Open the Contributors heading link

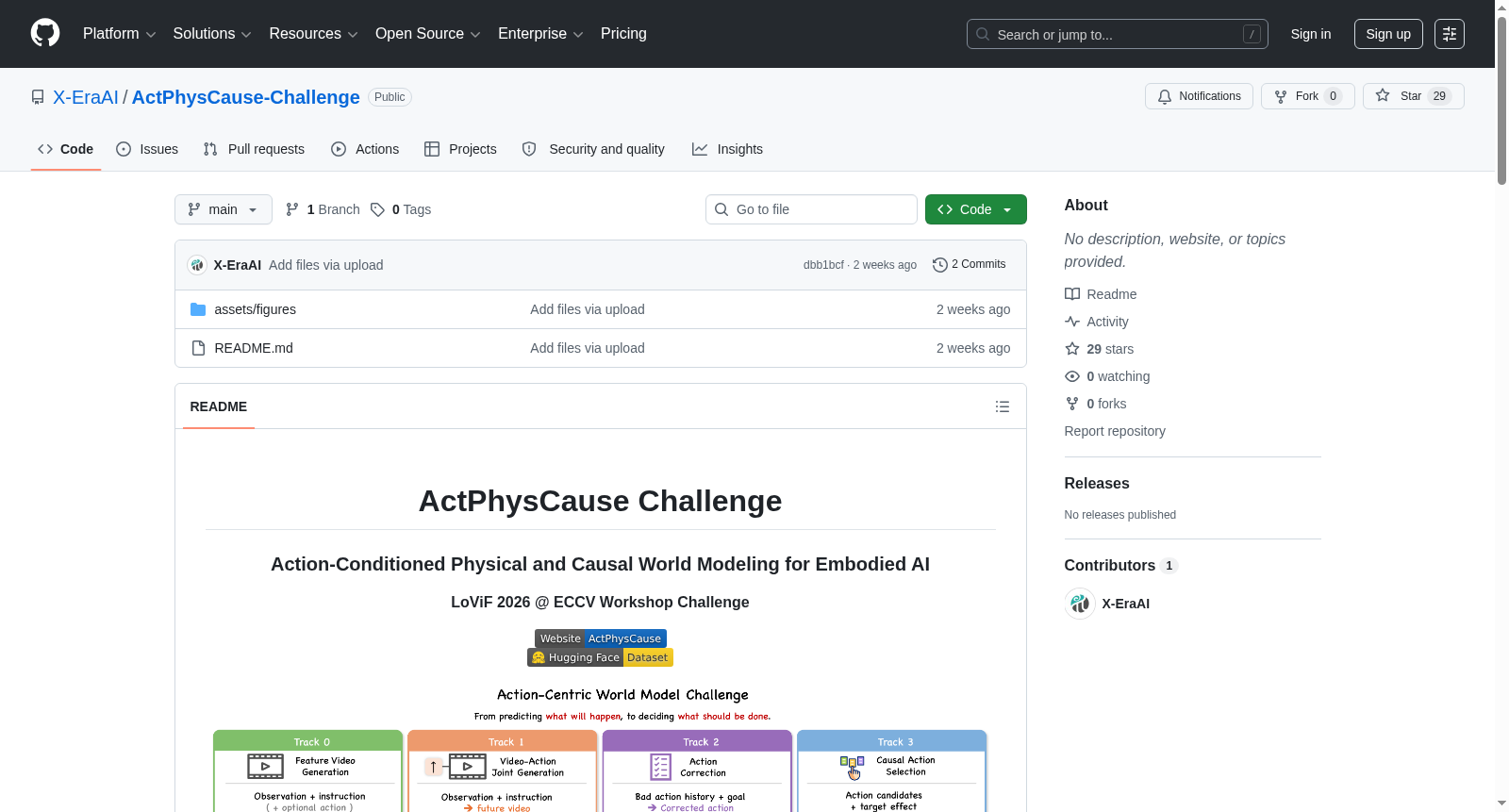(1121, 565)
